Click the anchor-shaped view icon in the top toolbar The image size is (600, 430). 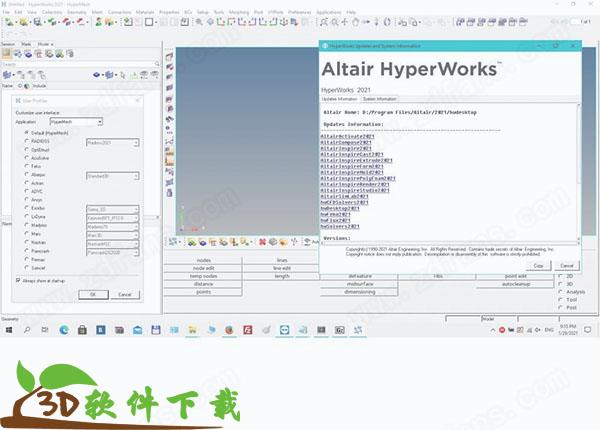284,22
